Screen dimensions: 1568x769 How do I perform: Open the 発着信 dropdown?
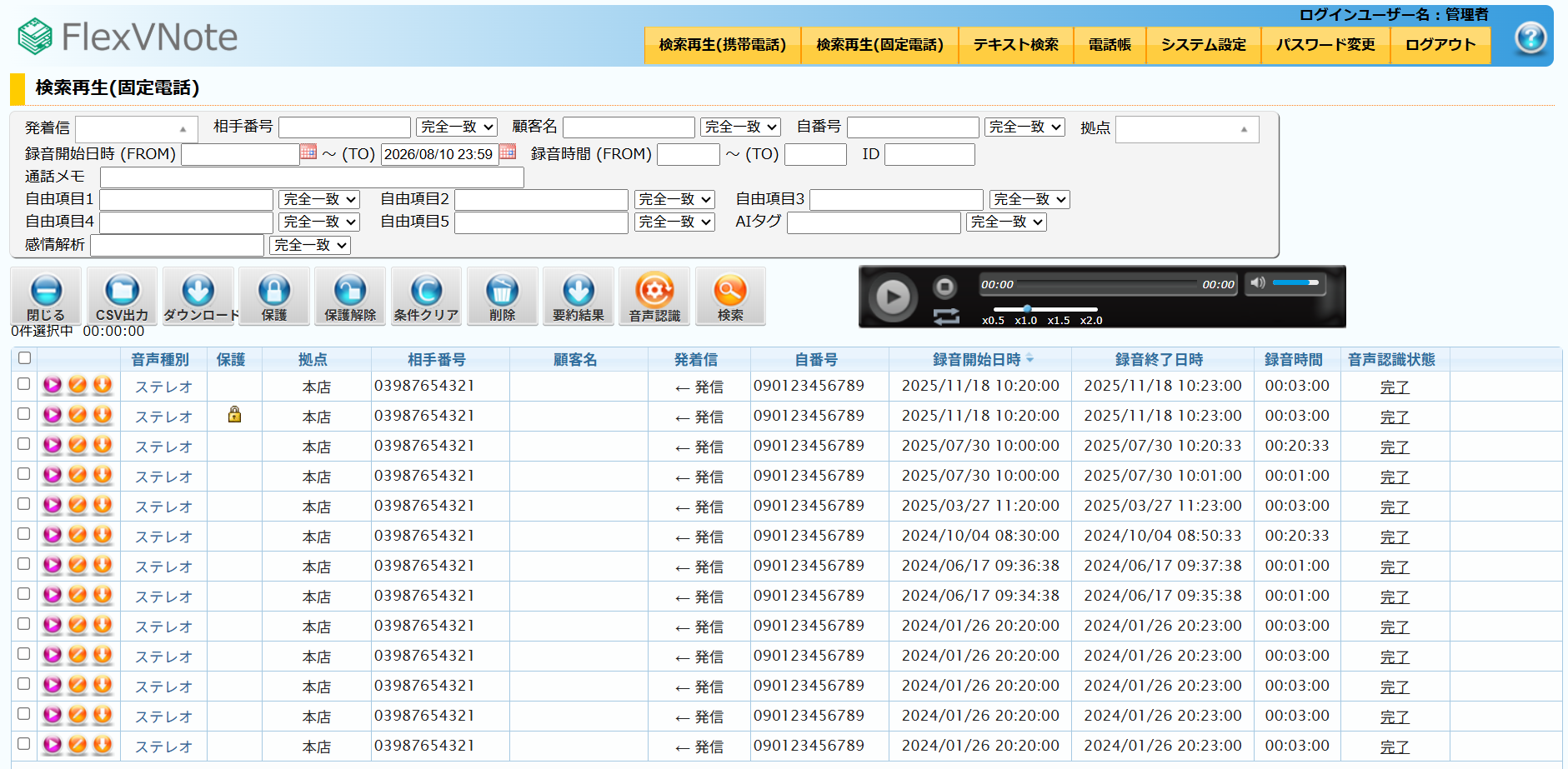point(136,128)
